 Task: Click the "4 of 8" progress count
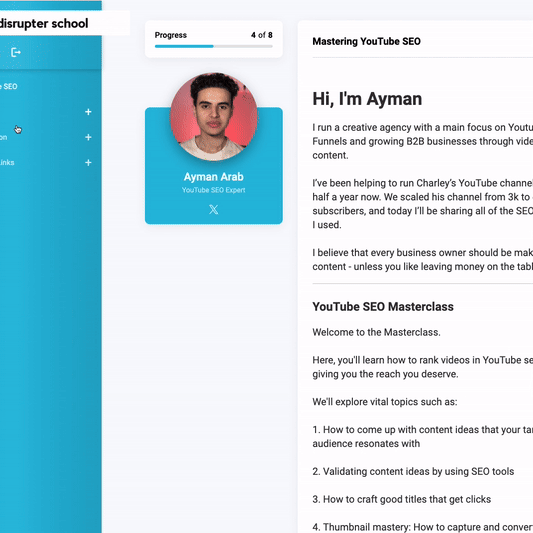[x=262, y=35]
